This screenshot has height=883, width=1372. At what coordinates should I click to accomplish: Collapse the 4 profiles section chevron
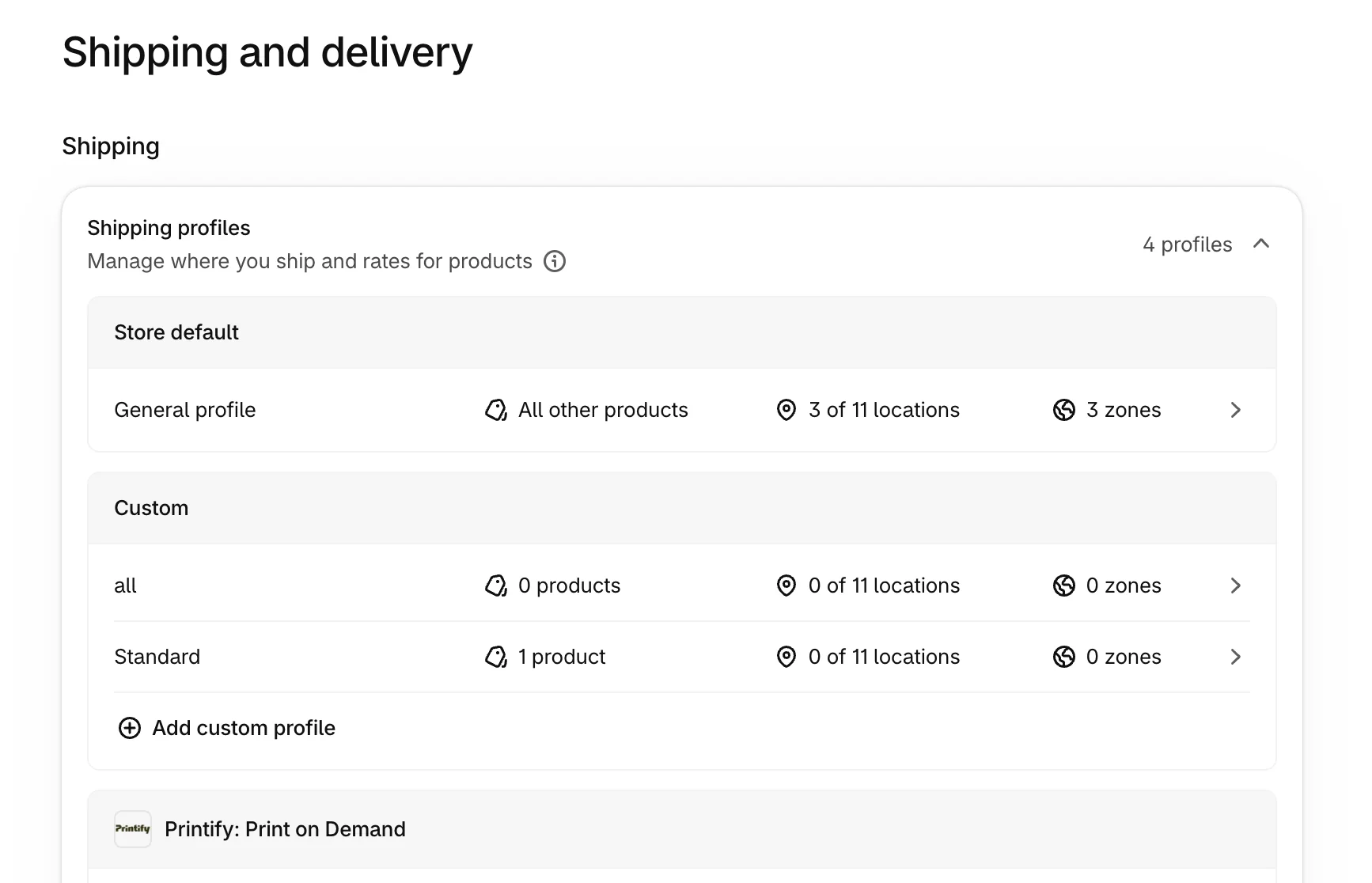click(x=1261, y=244)
